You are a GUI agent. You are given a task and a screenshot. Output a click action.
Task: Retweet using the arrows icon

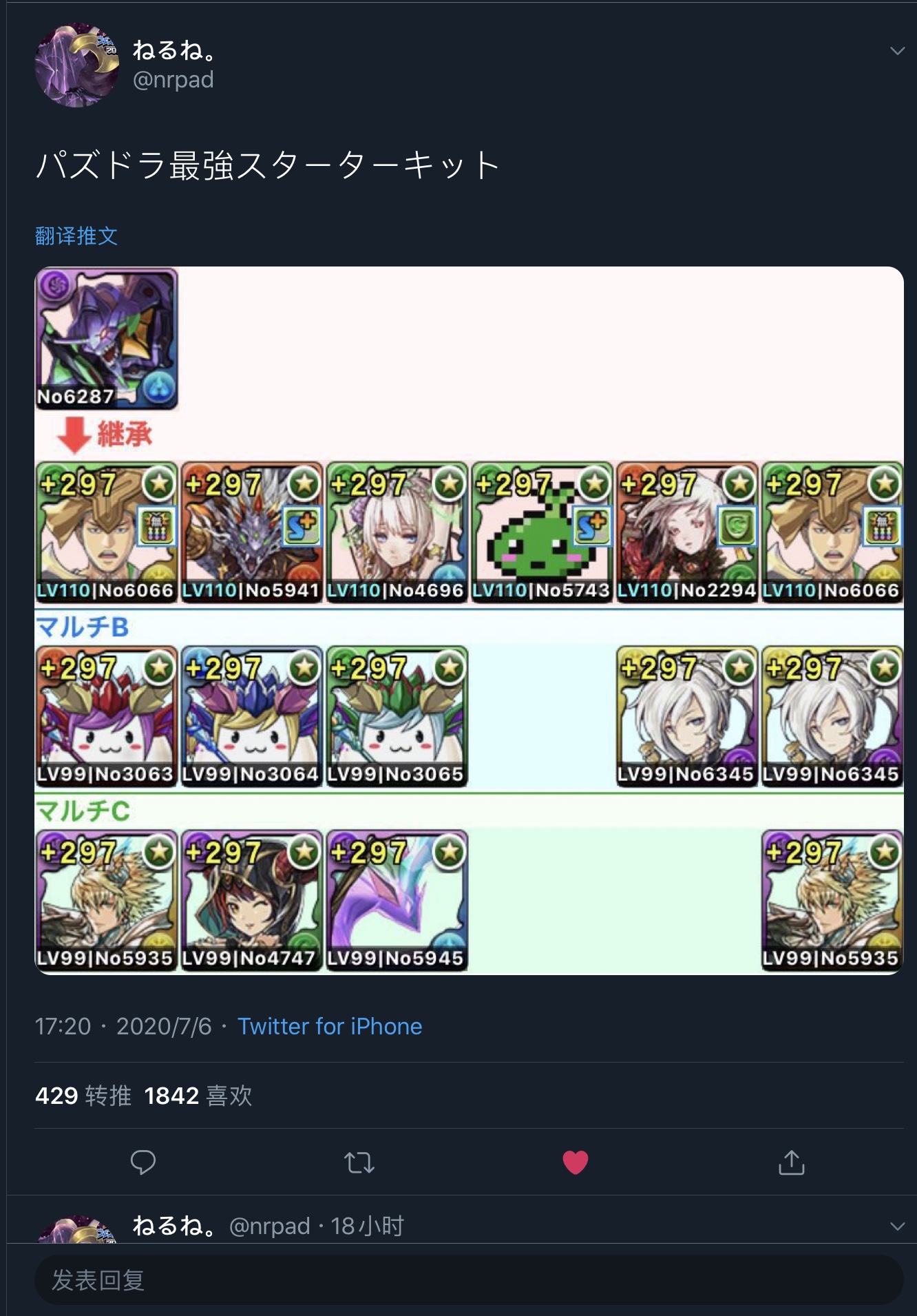tap(359, 1162)
